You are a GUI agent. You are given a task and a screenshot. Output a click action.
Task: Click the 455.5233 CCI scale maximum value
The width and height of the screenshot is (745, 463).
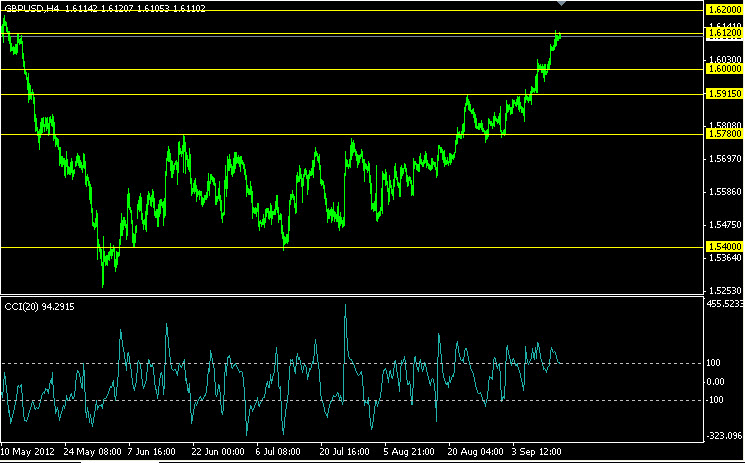click(726, 303)
